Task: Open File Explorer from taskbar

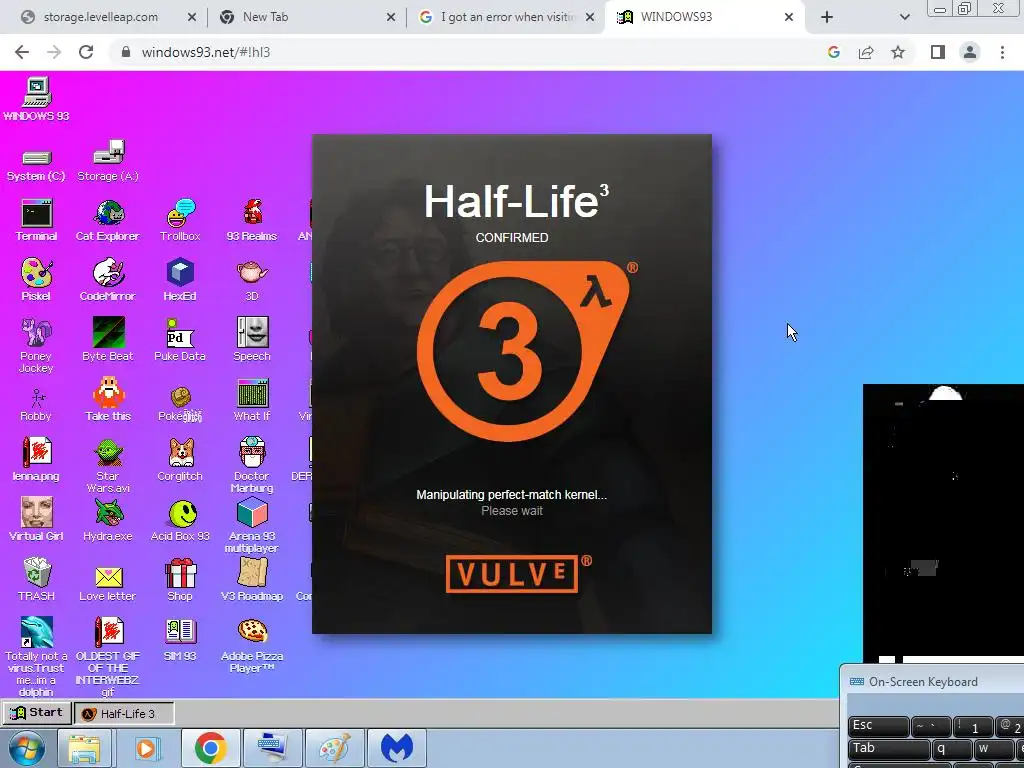Action: [84, 748]
